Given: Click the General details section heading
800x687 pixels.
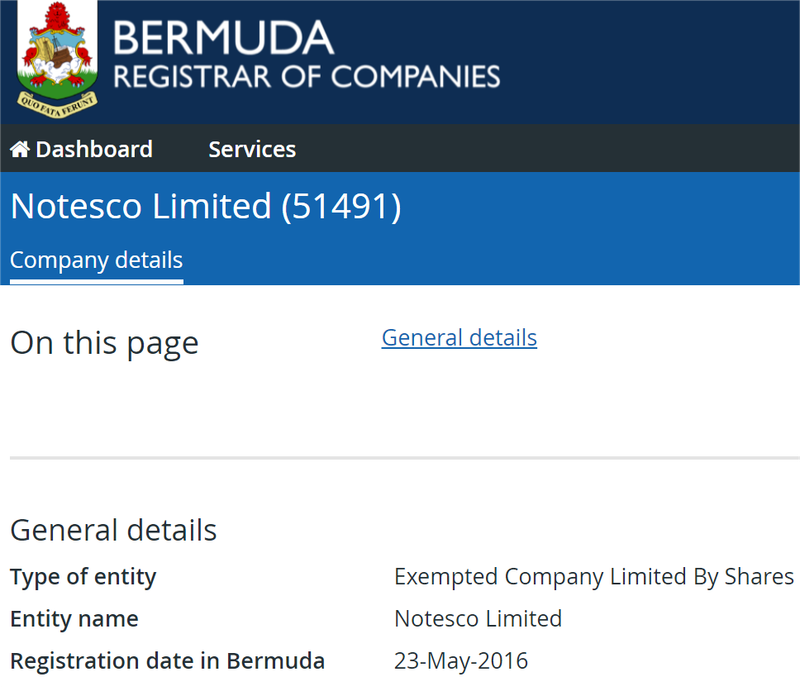Looking at the screenshot, I should pyautogui.click(x=113, y=530).
